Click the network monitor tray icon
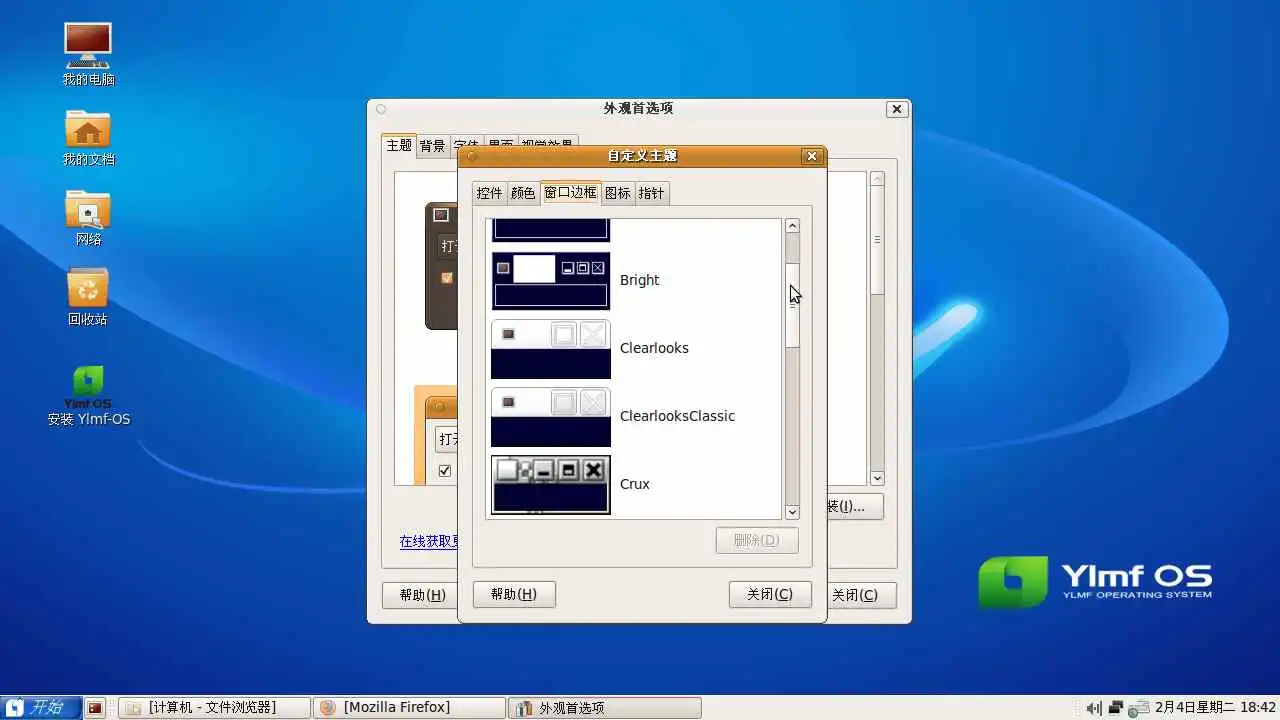This screenshot has height=720, width=1280. (1116, 708)
